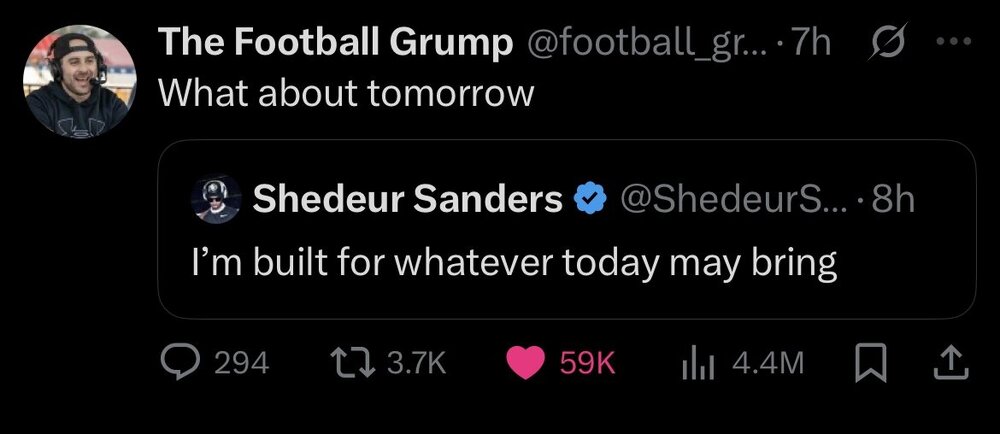
Task: Bookmark this post
Action: [x=872, y=363]
